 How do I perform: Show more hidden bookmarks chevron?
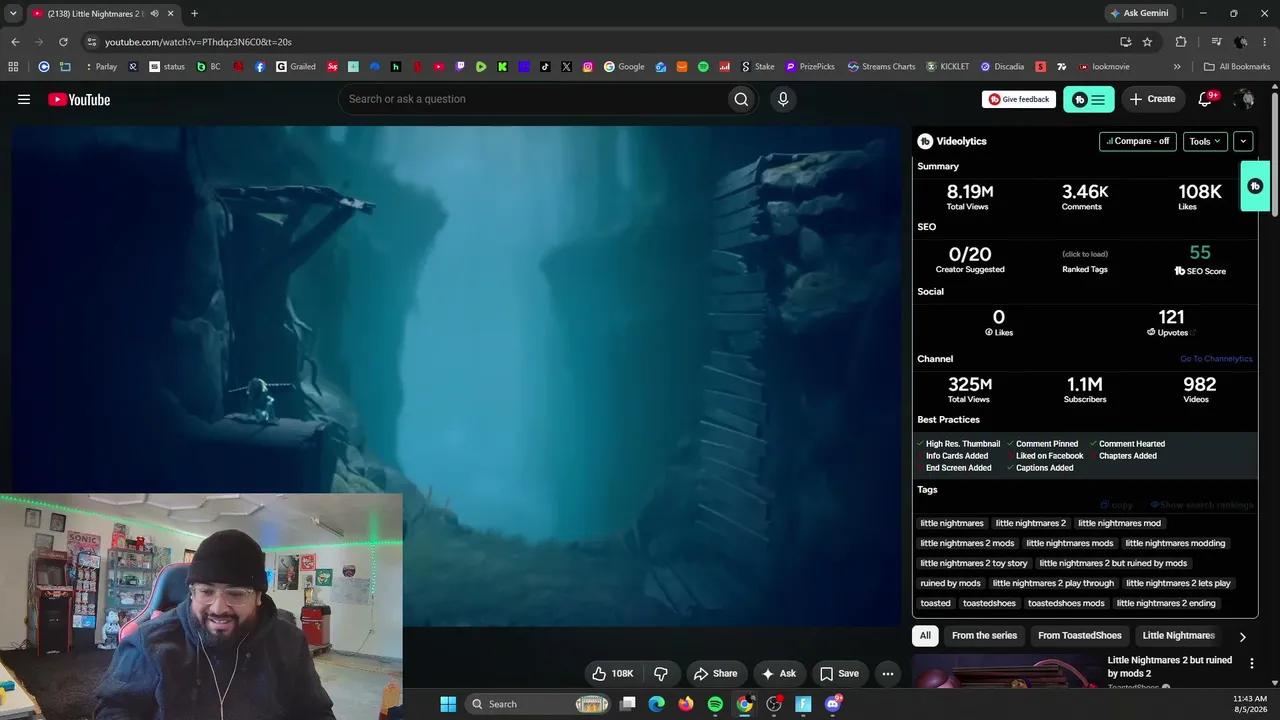click(1177, 67)
